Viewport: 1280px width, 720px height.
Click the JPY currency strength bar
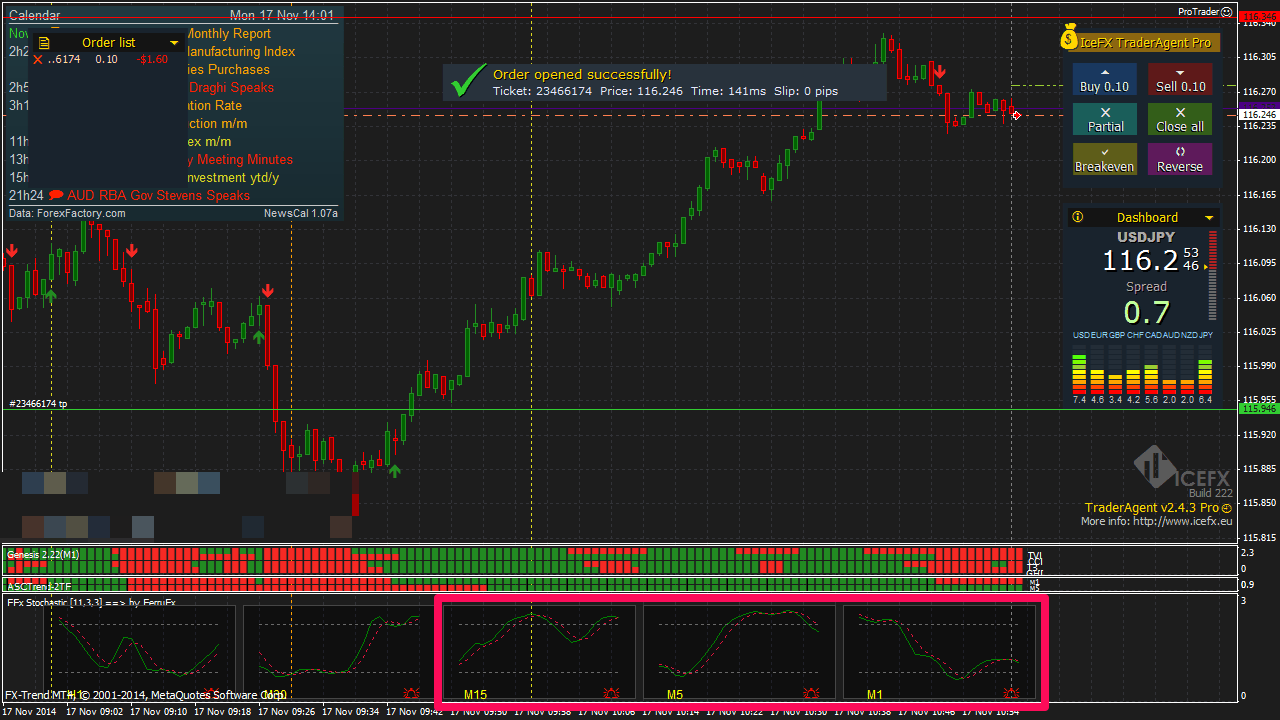[1205, 376]
